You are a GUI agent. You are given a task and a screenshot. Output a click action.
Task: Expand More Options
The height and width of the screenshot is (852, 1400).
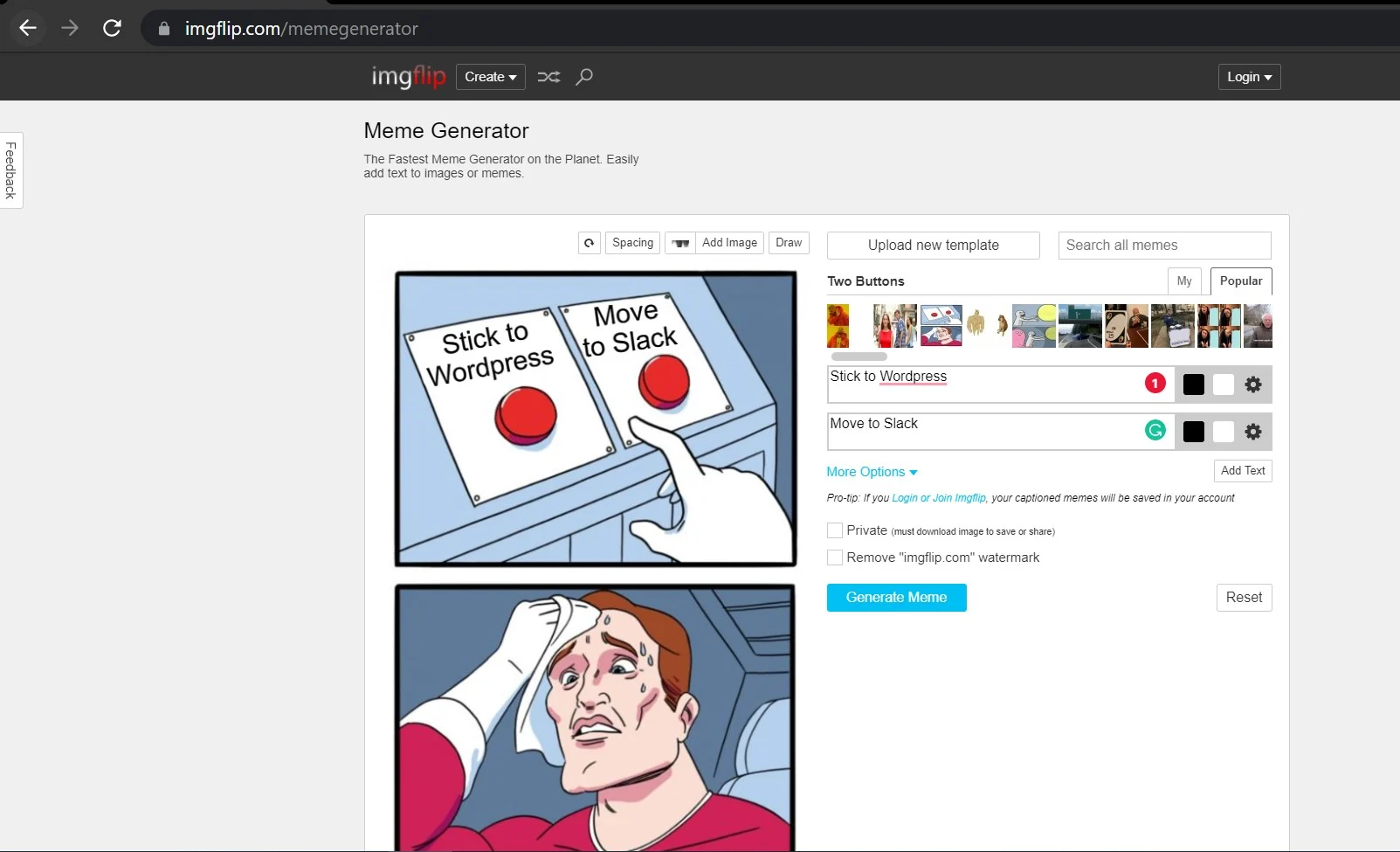tap(872, 472)
